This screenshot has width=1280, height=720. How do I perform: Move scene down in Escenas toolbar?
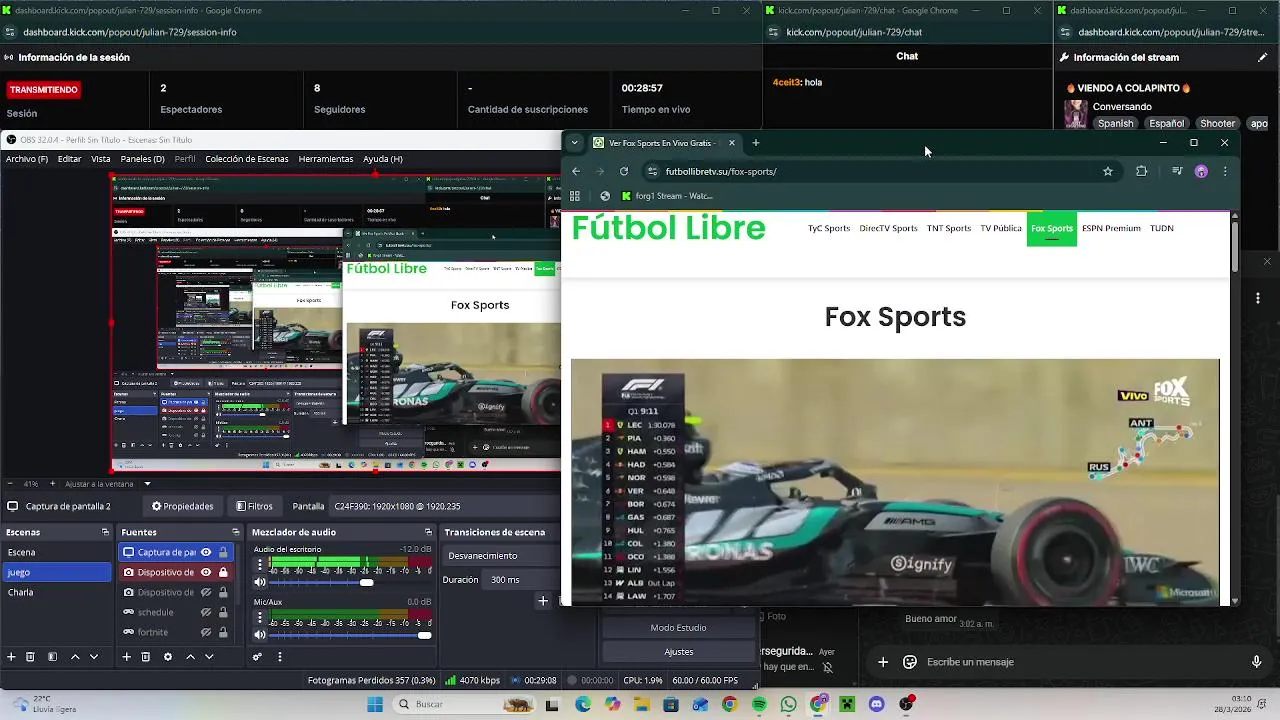(x=95, y=657)
